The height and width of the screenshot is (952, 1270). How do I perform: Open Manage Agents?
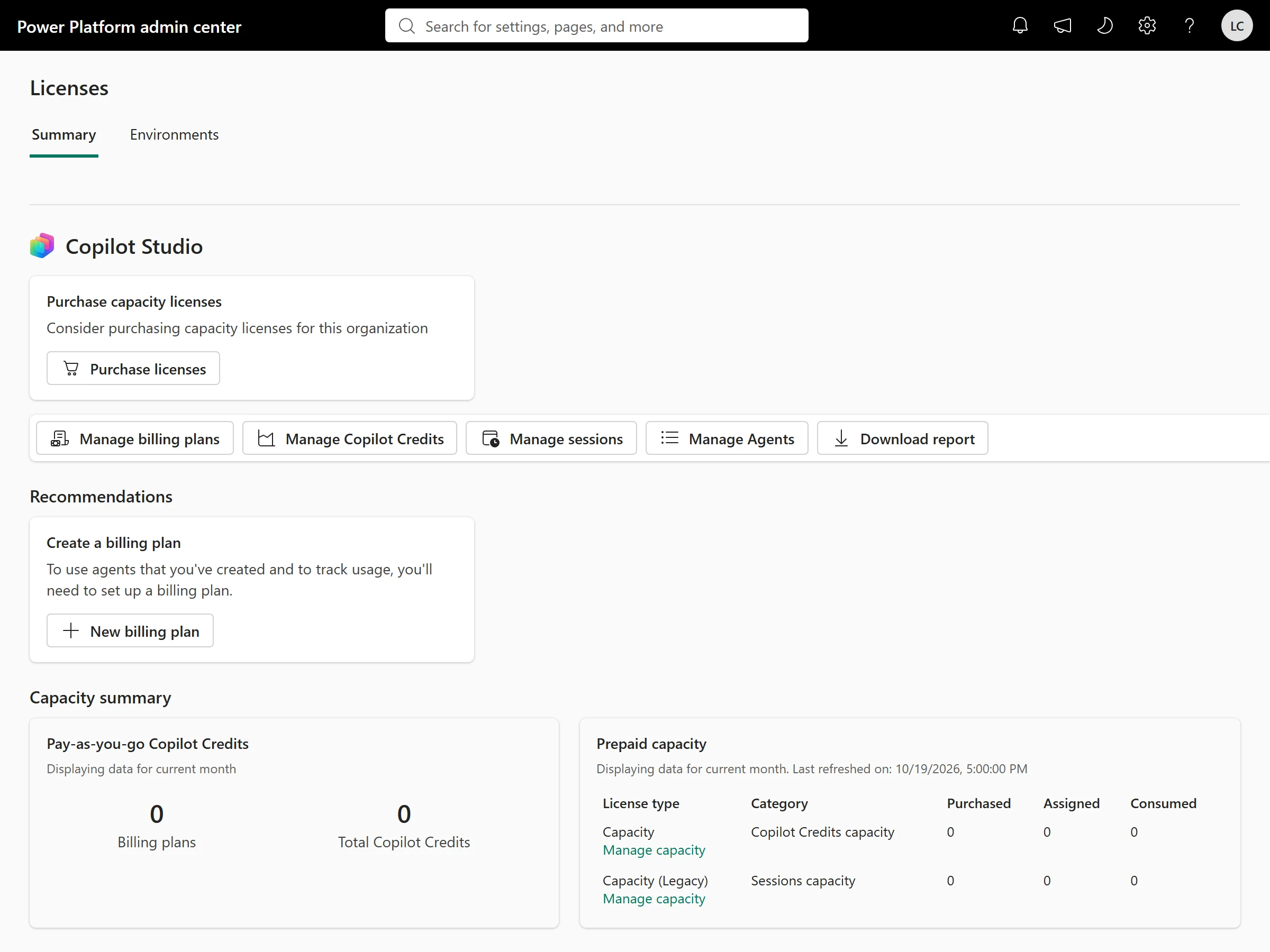pyautogui.click(x=727, y=438)
